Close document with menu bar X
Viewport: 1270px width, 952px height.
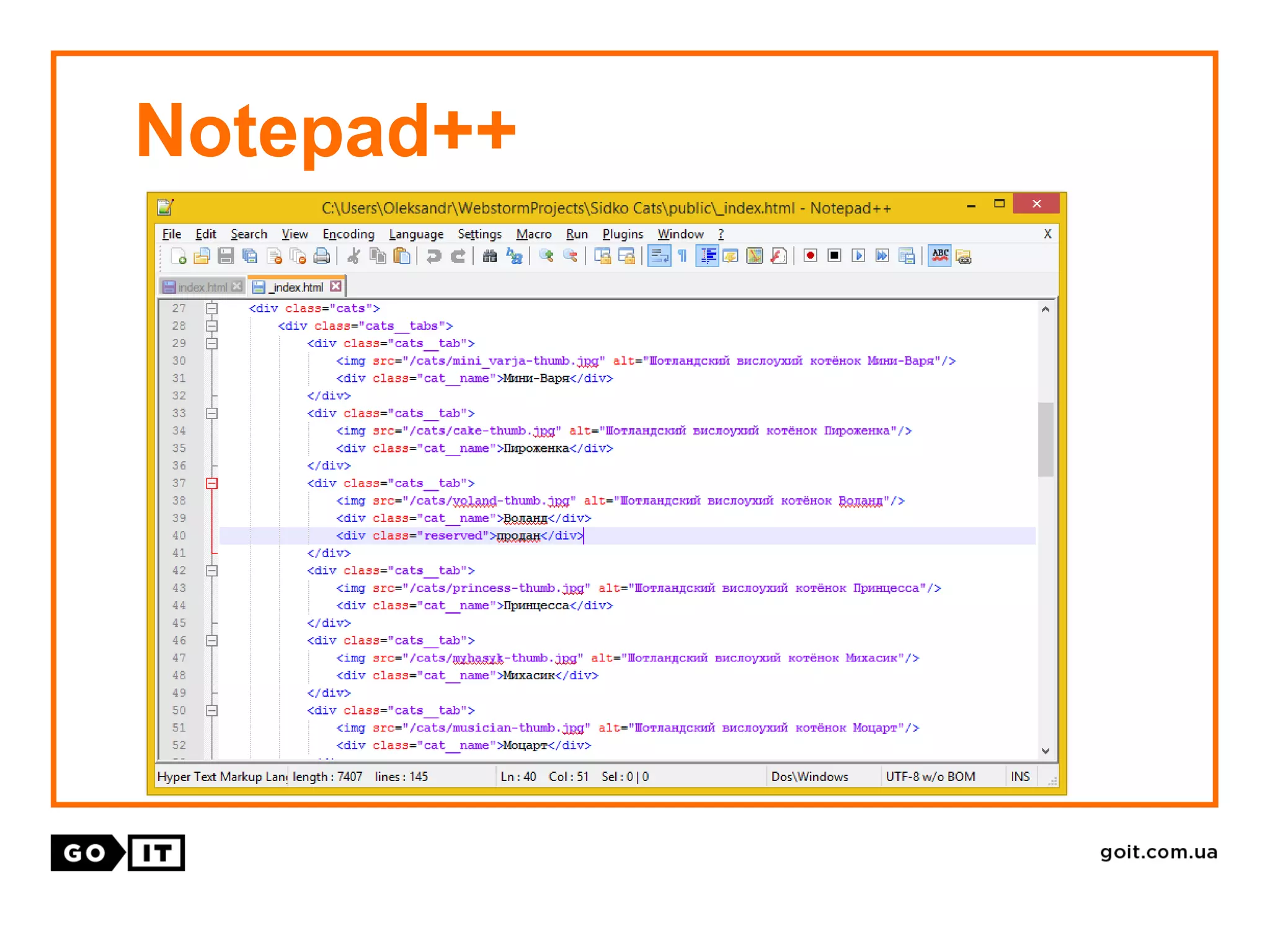pyautogui.click(x=1047, y=234)
